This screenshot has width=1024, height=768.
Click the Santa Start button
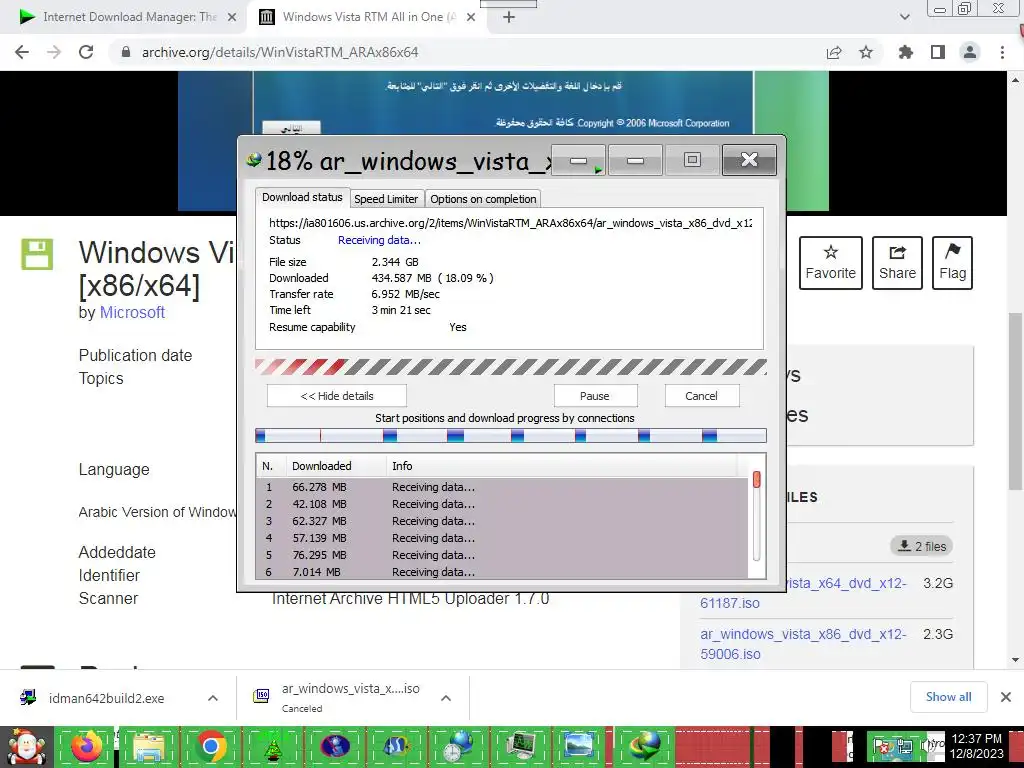(26, 746)
